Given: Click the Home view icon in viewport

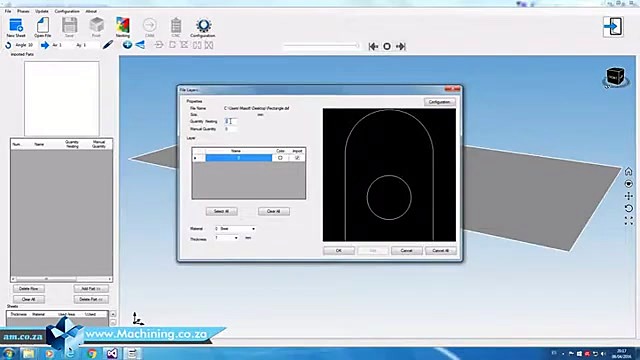Looking at the screenshot, I should pos(629,171).
